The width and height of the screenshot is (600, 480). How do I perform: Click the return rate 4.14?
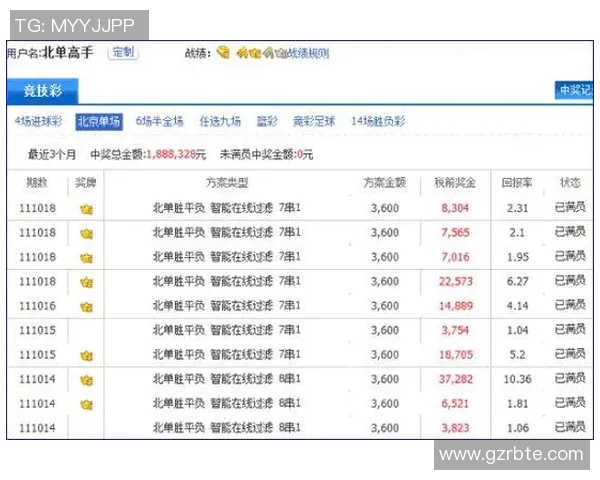(517, 306)
